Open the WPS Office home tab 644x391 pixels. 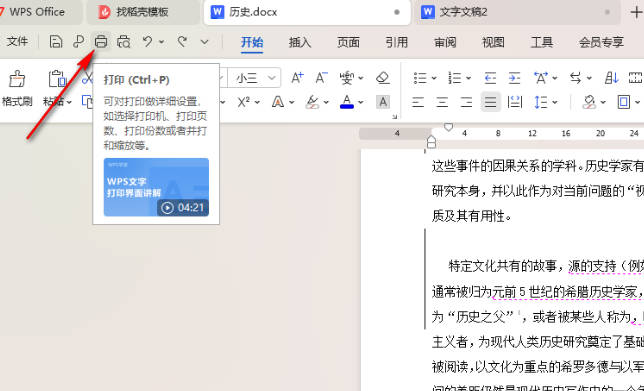pos(41,12)
